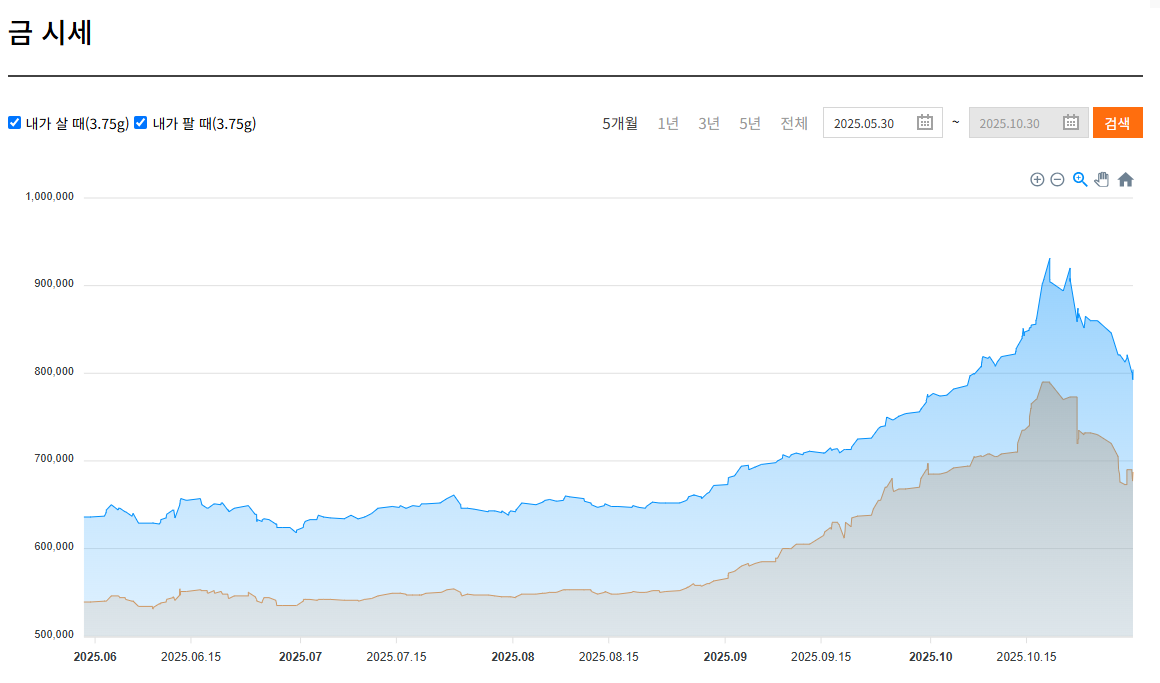Click the 2025.10.15 x-axis label
The height and width of the screenshot is (683, 1160).
pyautogui.click(x=1027, y=657)
